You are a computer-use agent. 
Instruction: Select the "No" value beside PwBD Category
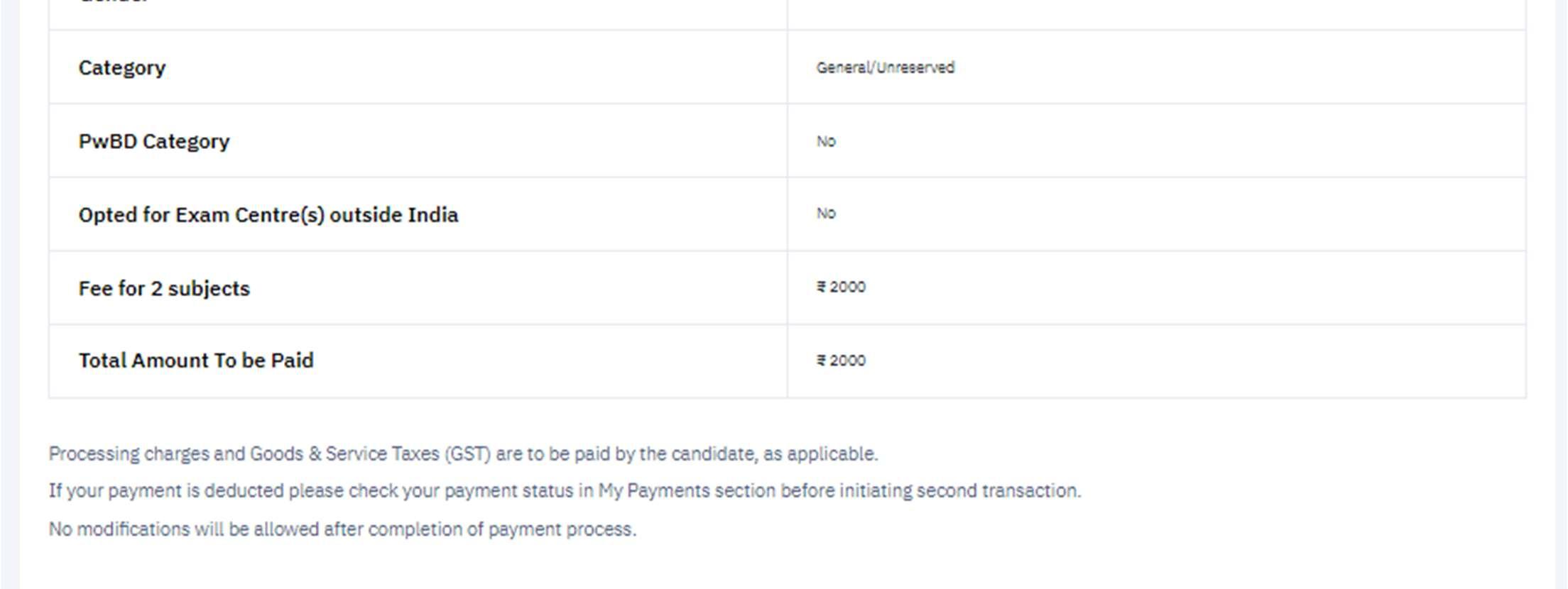pos(826,142)
